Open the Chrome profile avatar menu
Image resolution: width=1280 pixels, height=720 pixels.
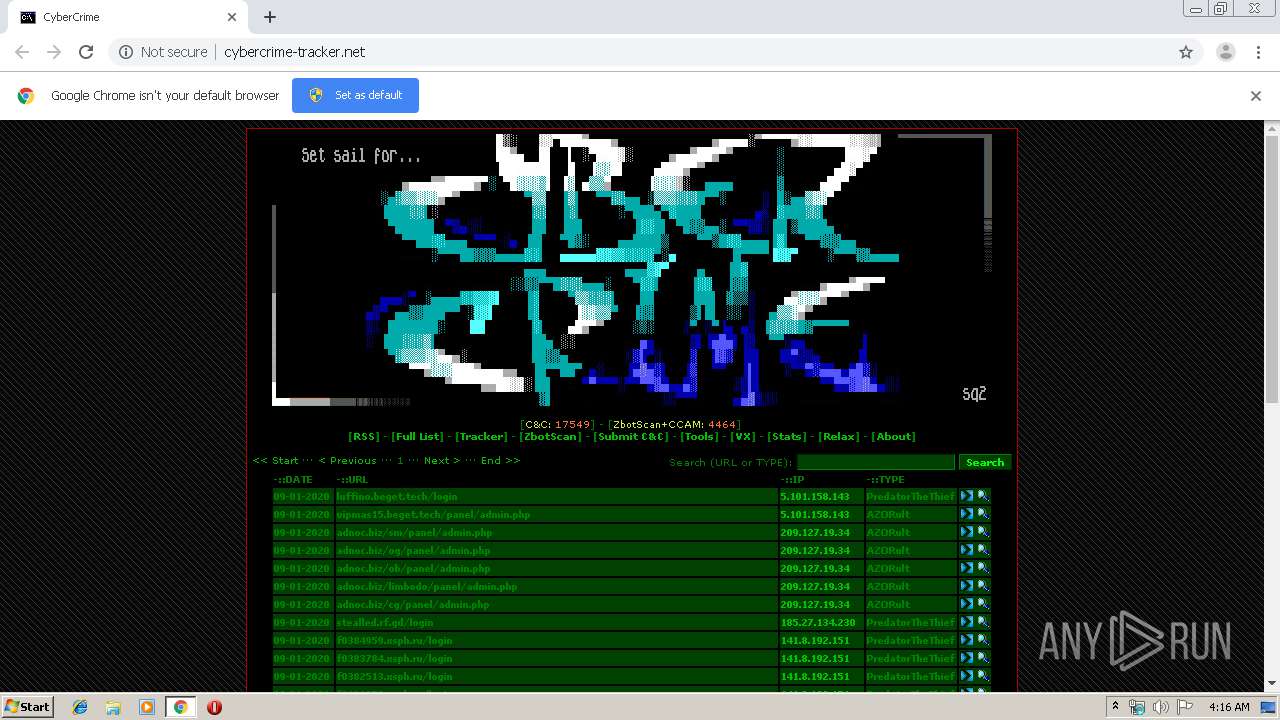click(x=1225, y=52)
